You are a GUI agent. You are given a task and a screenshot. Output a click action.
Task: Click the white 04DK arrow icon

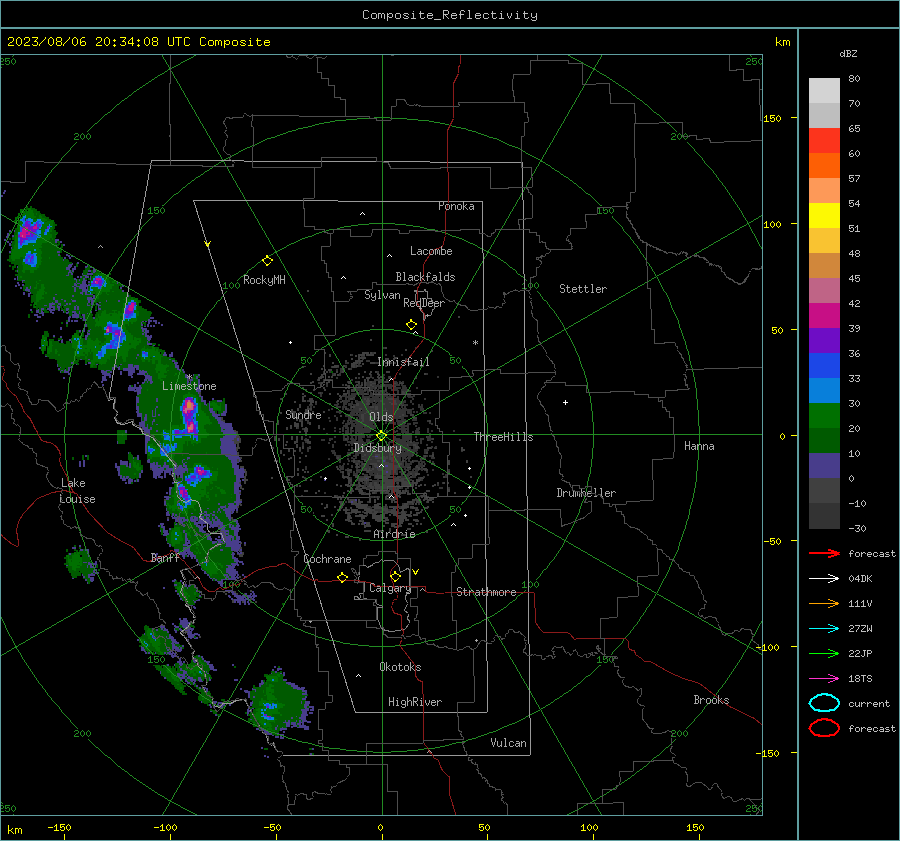tap(824, 579)
